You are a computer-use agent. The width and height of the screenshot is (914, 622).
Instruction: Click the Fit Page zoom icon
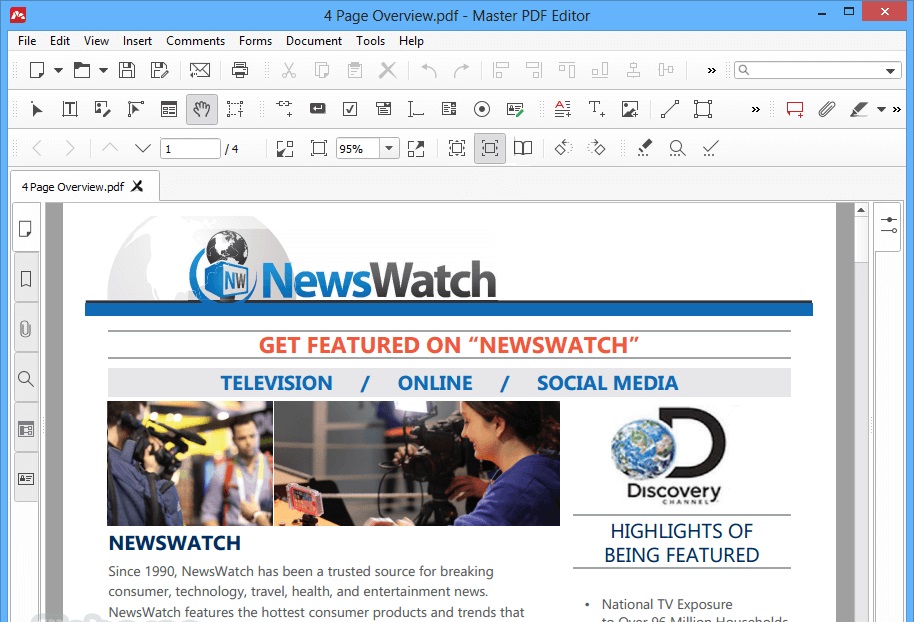point(318,148)
